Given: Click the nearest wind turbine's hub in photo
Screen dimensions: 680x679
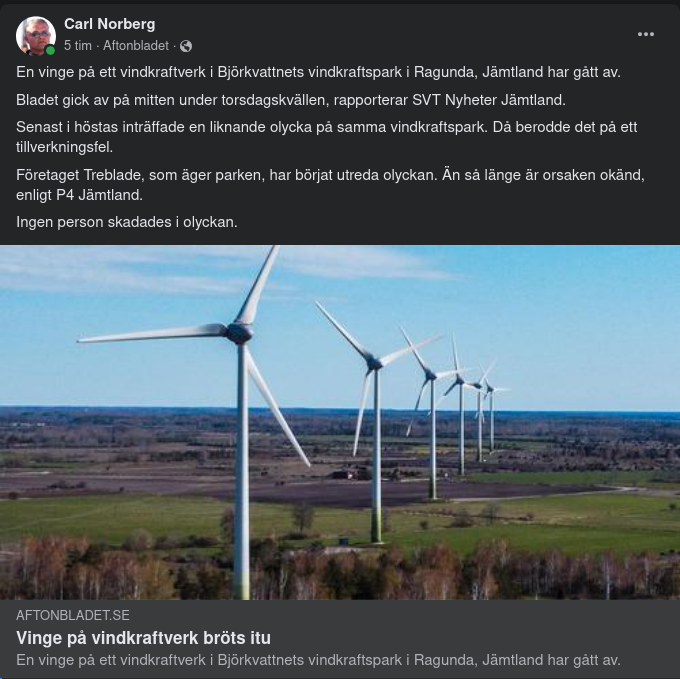Looking at the screenshot, I should point(239,331).
